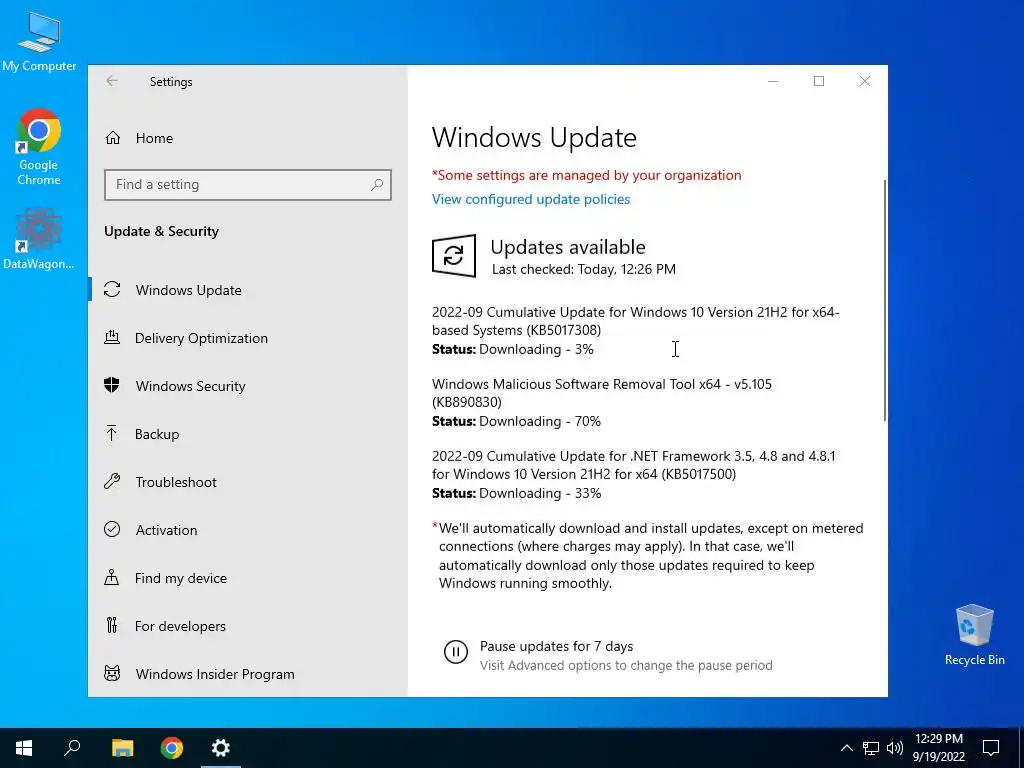Click the search magnifier in Find a setting
The image size is (1024, 768).
[x=377, y=185]
